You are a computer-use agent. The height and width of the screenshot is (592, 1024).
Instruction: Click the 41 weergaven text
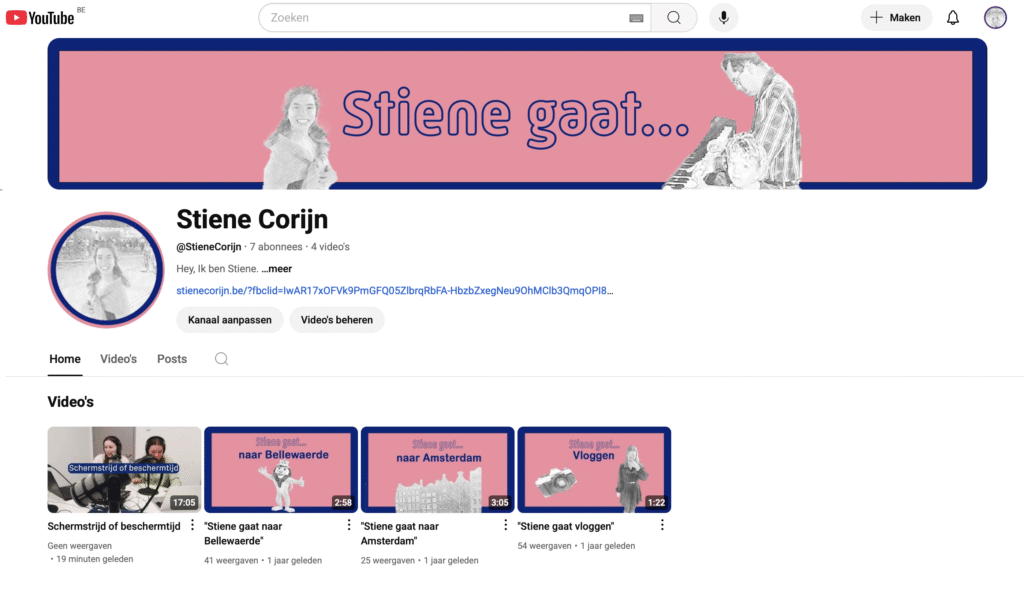[x=231, y=561]
